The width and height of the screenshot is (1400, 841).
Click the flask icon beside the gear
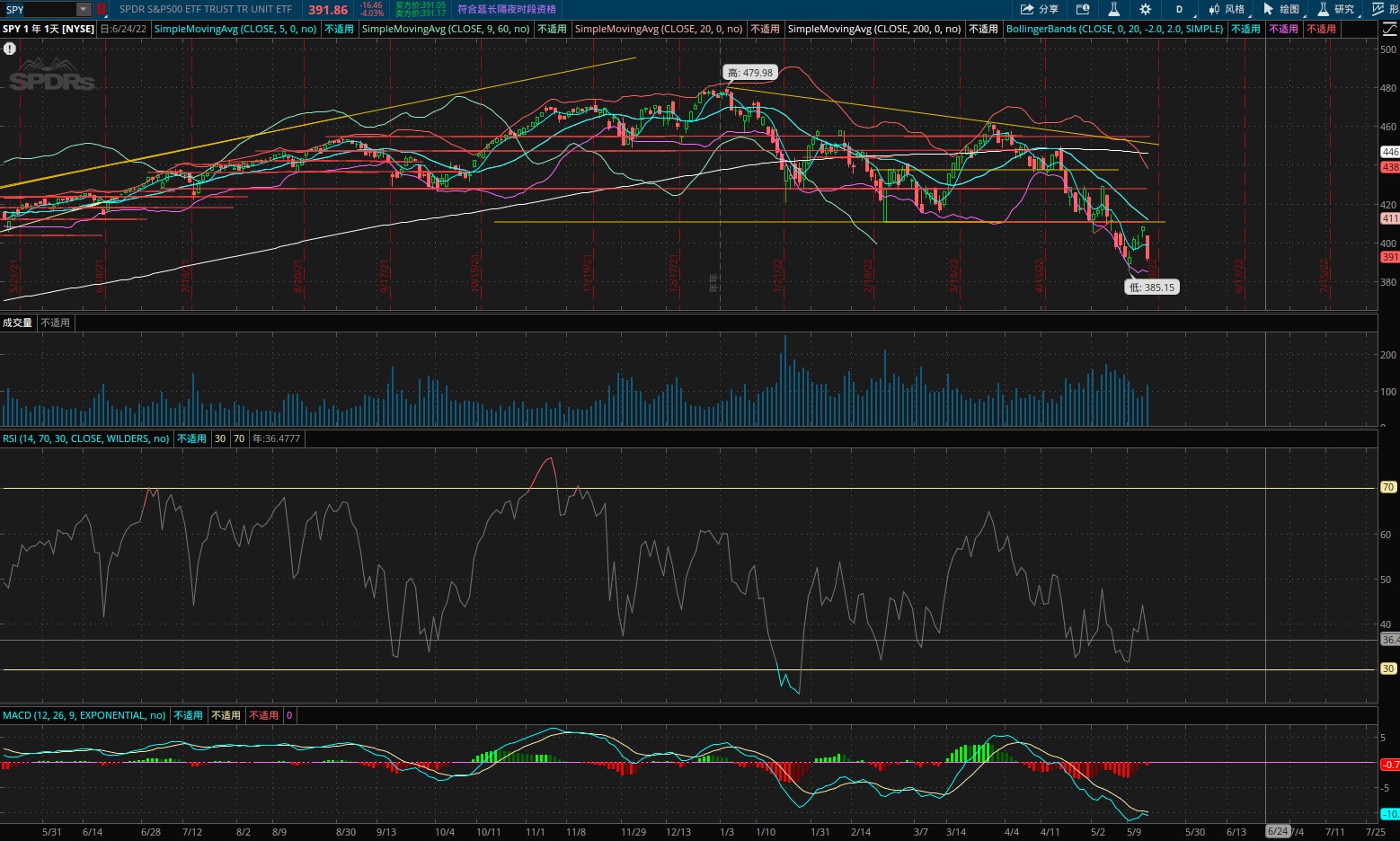[x=1113, y=9]
